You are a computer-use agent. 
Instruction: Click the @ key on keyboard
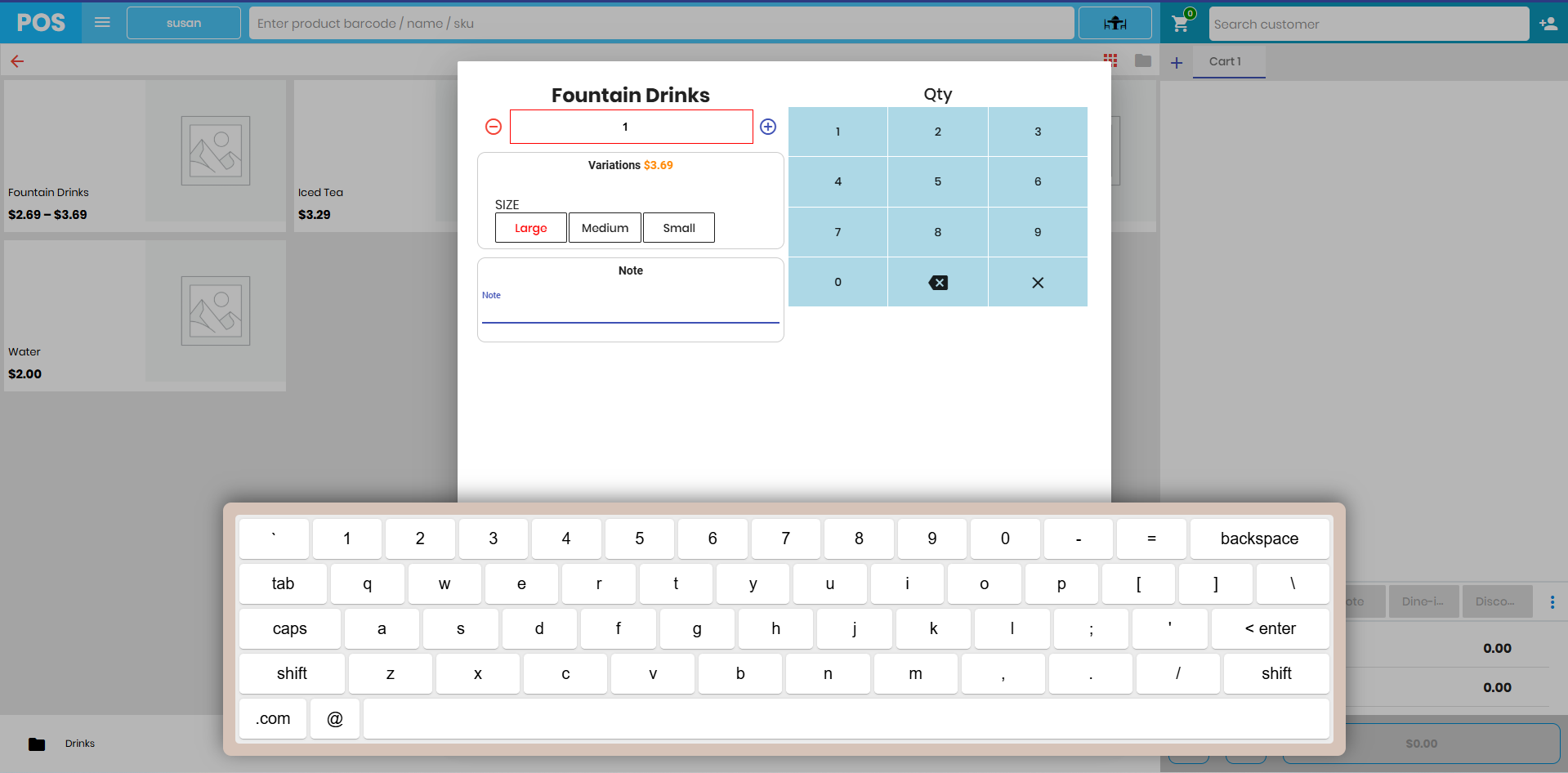tap(335, 719)
